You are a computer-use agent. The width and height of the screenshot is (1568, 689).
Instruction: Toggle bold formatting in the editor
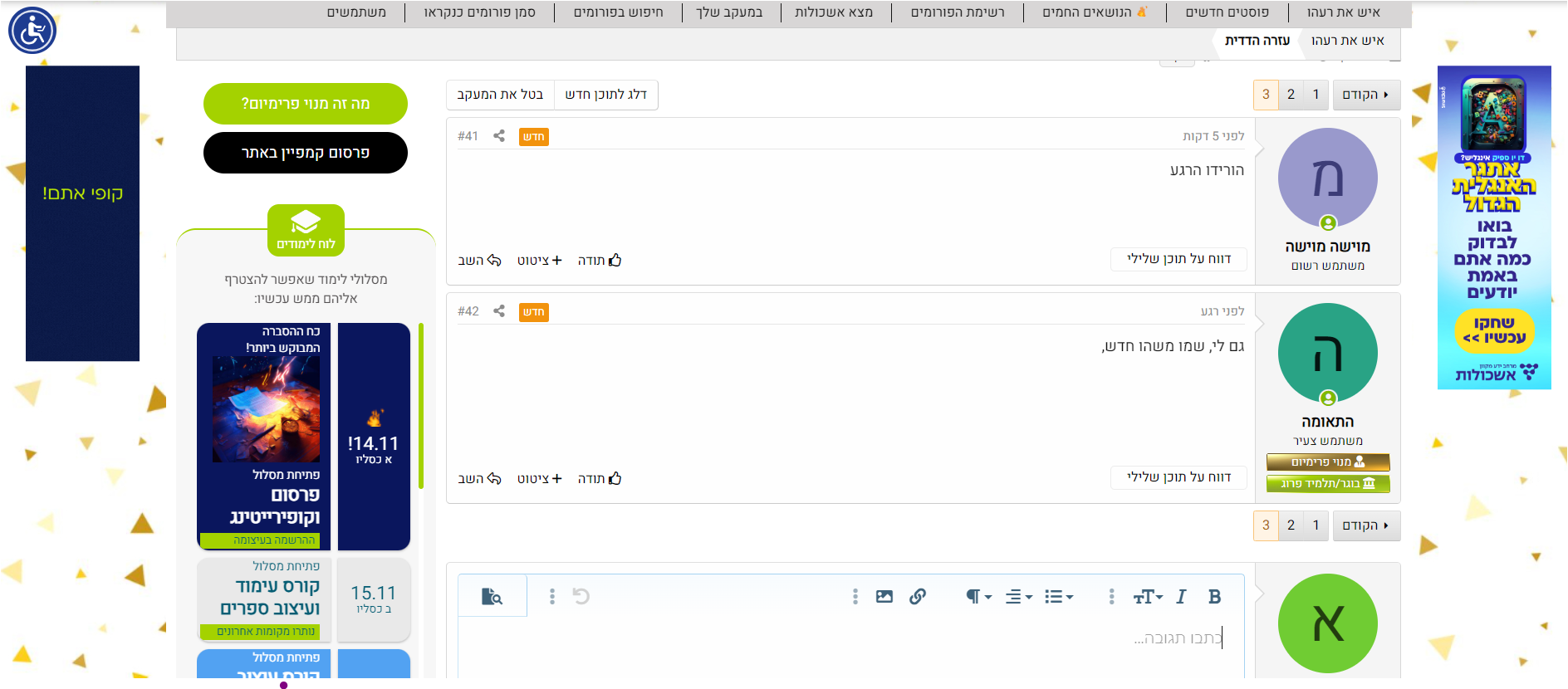pyautogui.click(x=1214, y=596)
